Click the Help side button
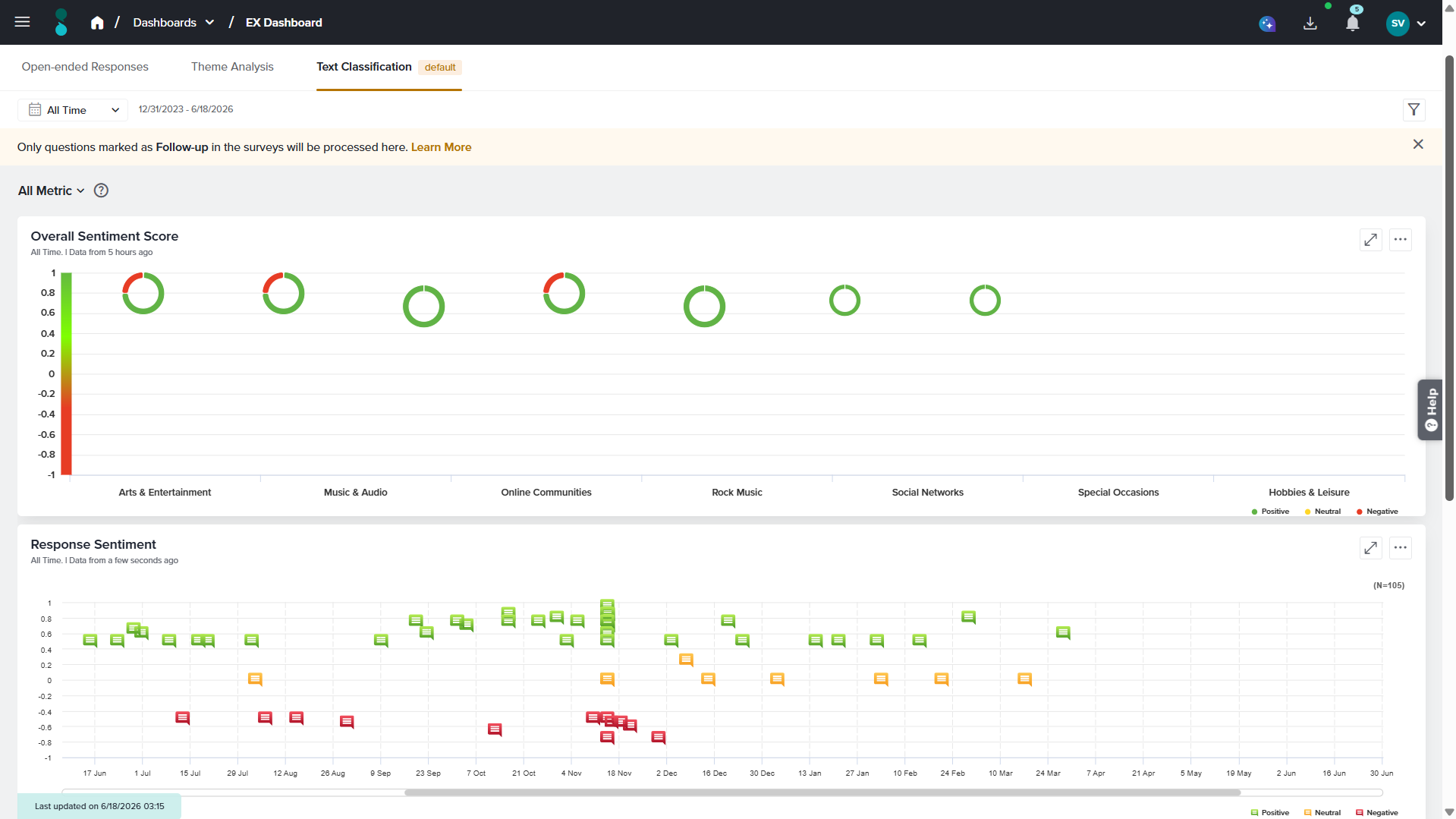Image resolution: width=1456 pixels, height=819 pixels. click(x=1430, y=410)
